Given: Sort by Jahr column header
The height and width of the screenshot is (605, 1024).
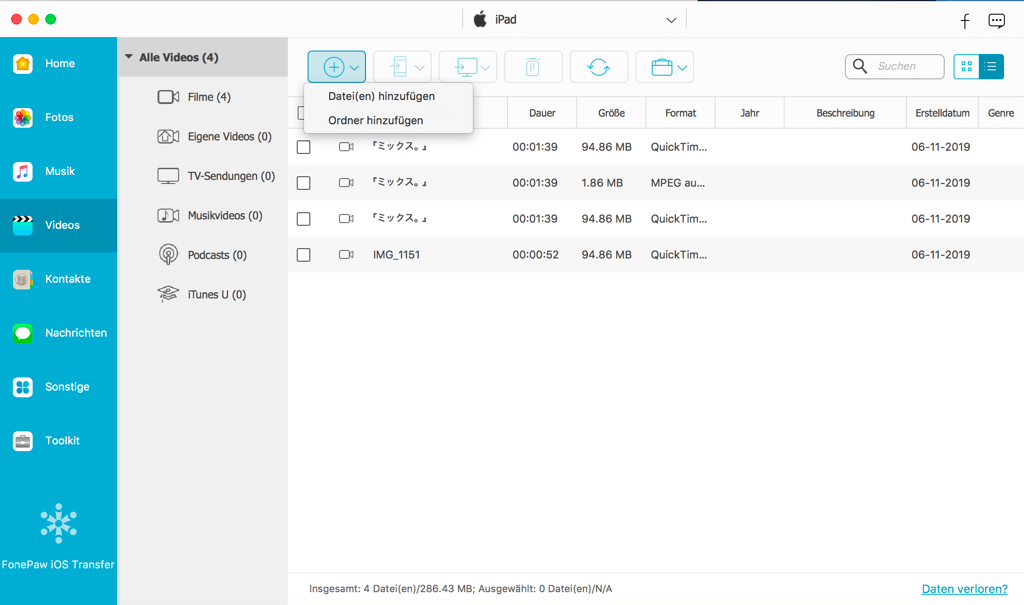Looking at the screenshot, I should (x=750, y=113).
